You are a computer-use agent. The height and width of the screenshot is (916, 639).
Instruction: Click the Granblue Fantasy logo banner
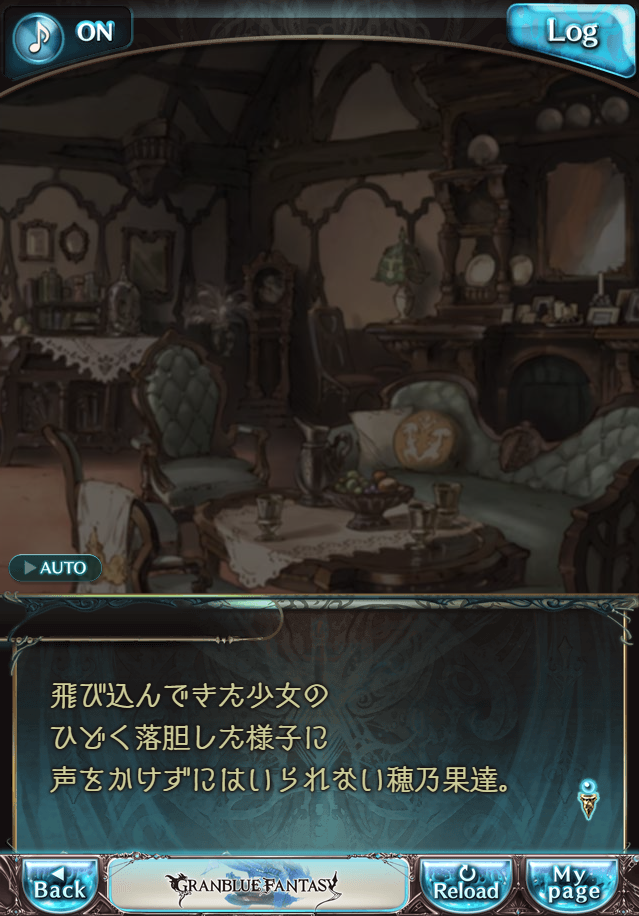coord(258,884)
